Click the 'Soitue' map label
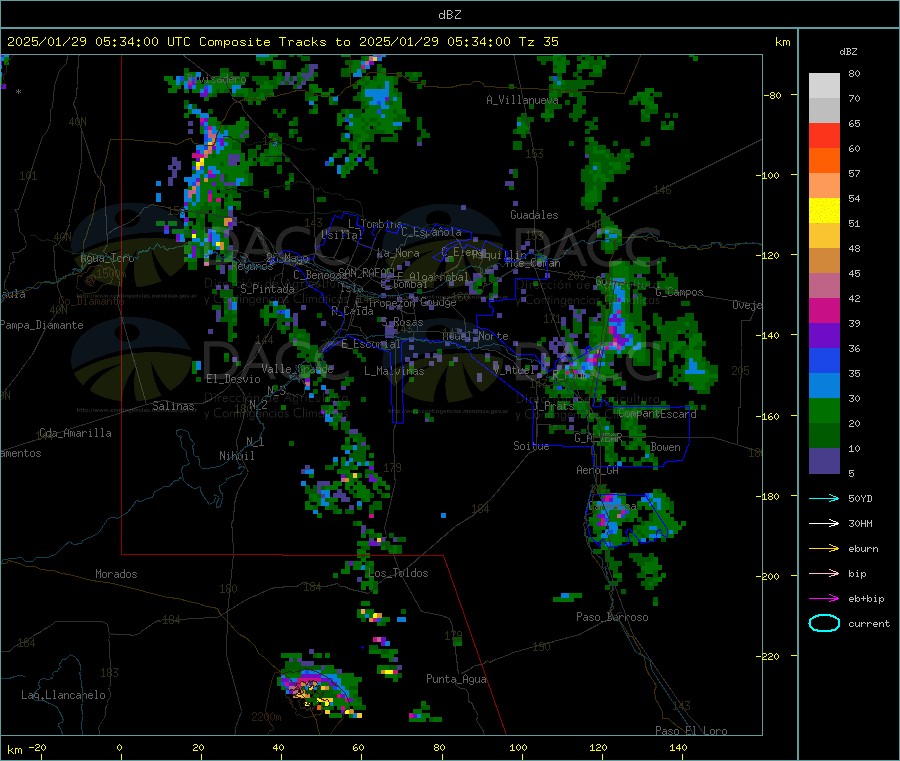The width and height of the screenshot is (900, 761). tap(531, 446)
